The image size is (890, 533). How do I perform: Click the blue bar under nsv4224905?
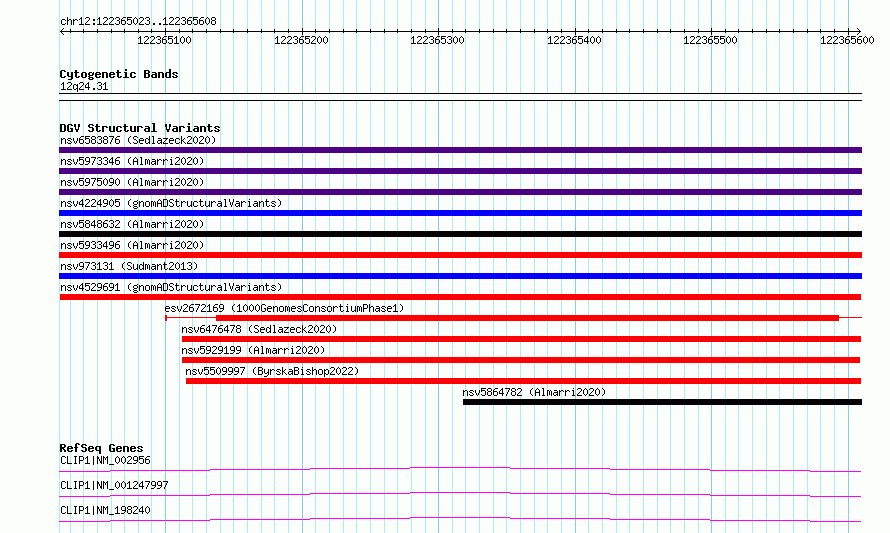pyautogui.click(x=460, y=213)
